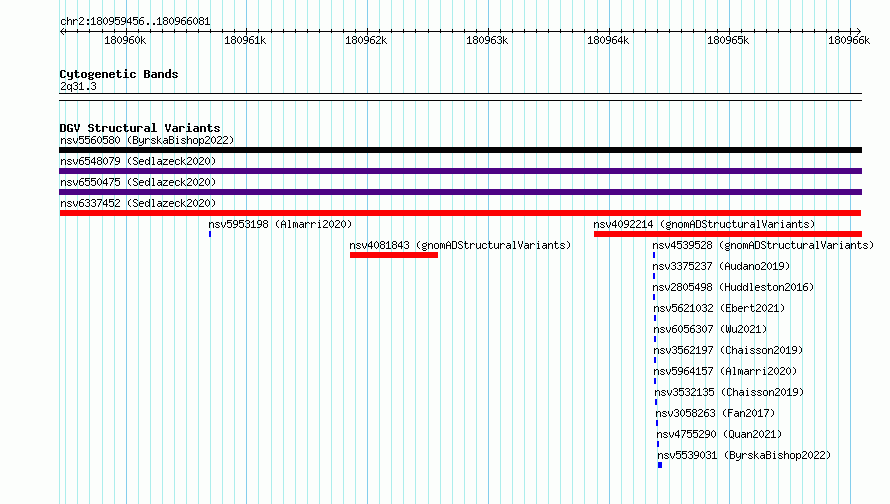Open nsv4755290 (Quan2021) variant label
This screenshot has width=890, height=504.
click(x=720, y=434)
